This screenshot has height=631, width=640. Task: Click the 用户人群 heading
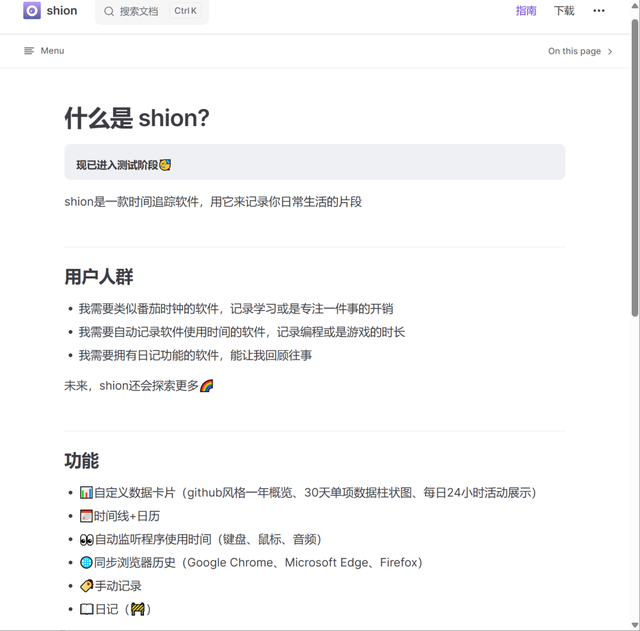(x=99, y=277)
